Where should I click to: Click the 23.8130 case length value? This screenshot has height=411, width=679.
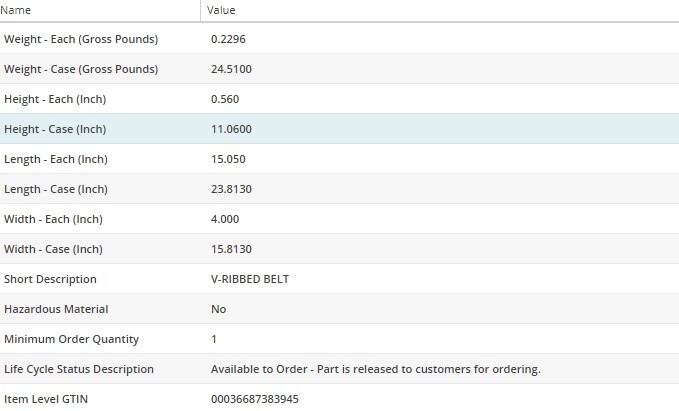231,189
